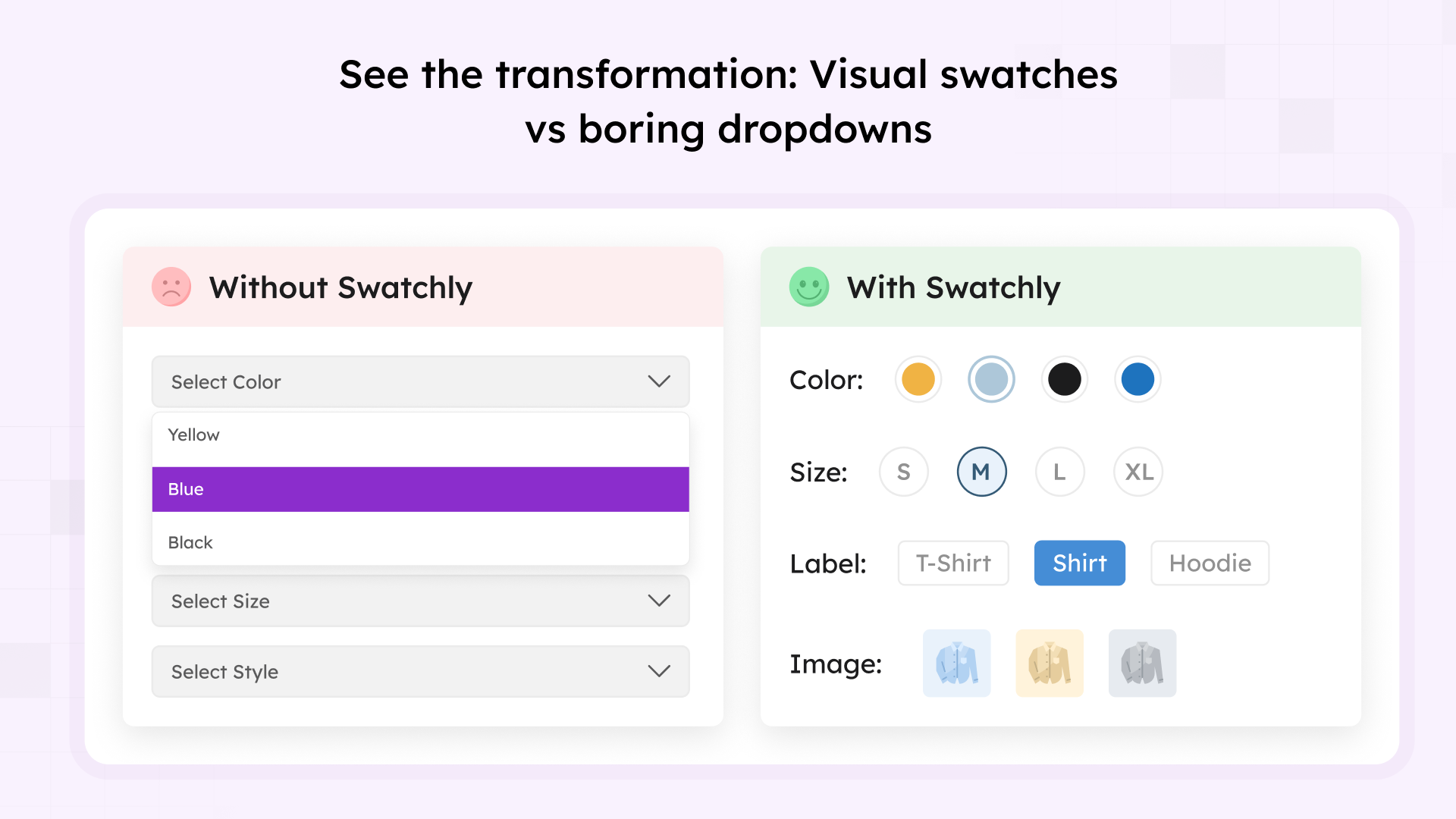The image size is (1456, 819).
Task: Select the blue jacket image thumbnail
Action: (x=956, y=664)
